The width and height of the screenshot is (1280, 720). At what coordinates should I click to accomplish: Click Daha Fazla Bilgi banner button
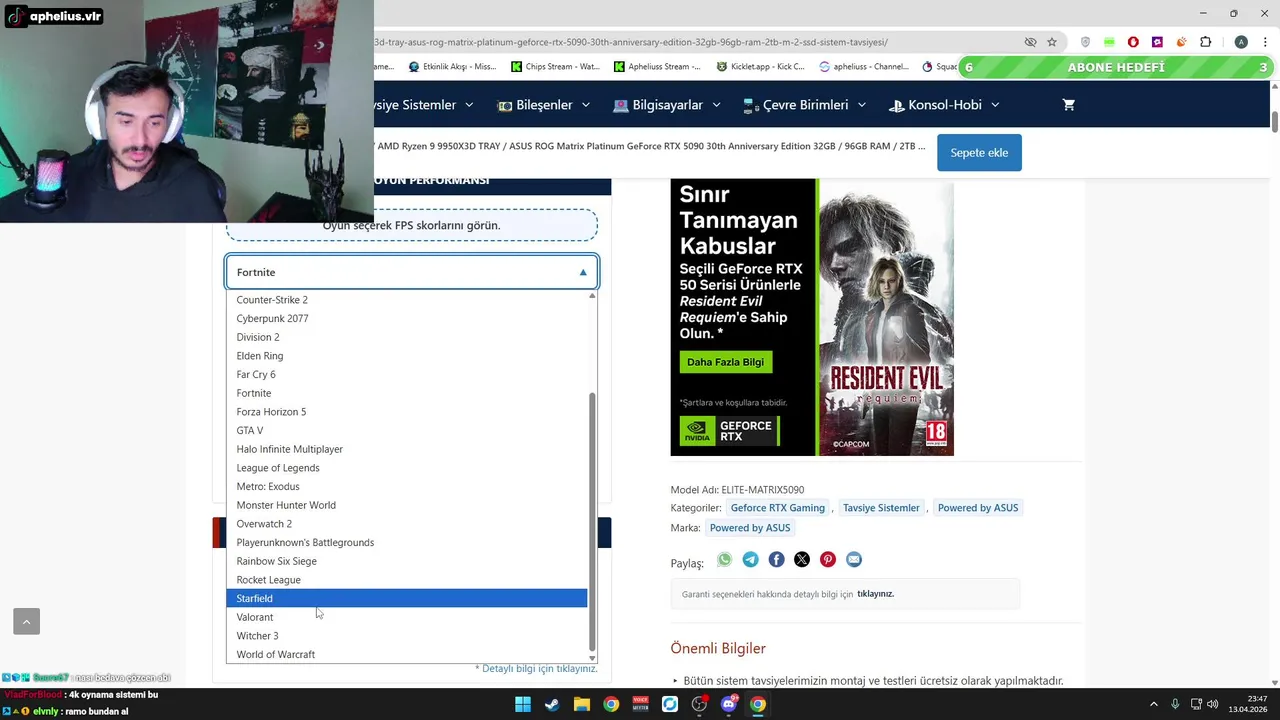pyautogui.click(x=725, y=362)
